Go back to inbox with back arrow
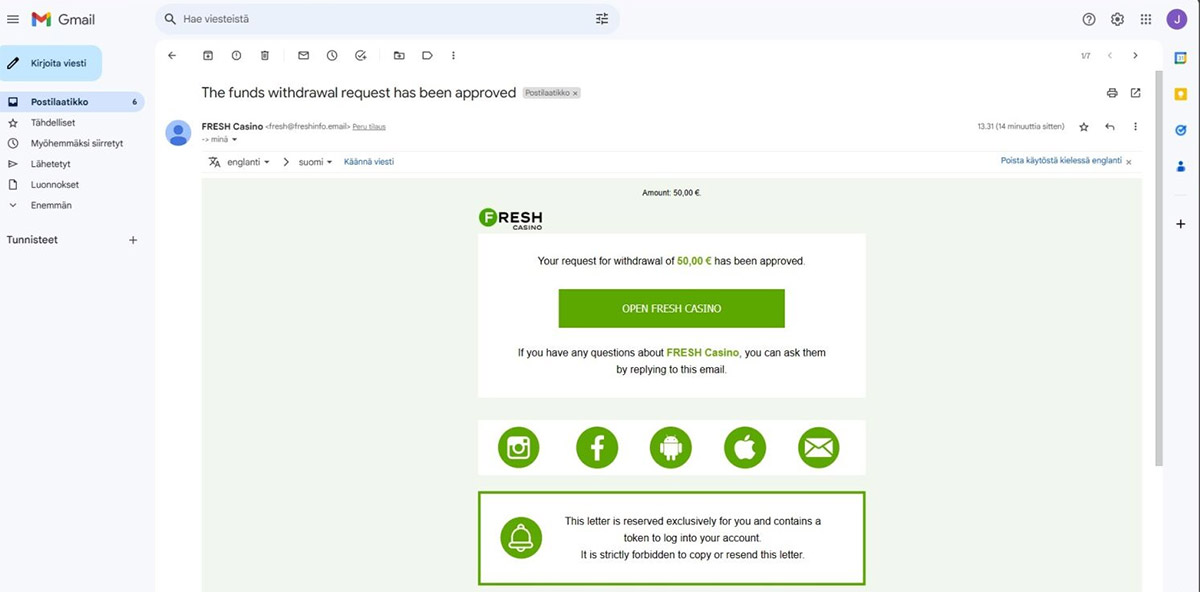1200x592 pixels. 172,56
